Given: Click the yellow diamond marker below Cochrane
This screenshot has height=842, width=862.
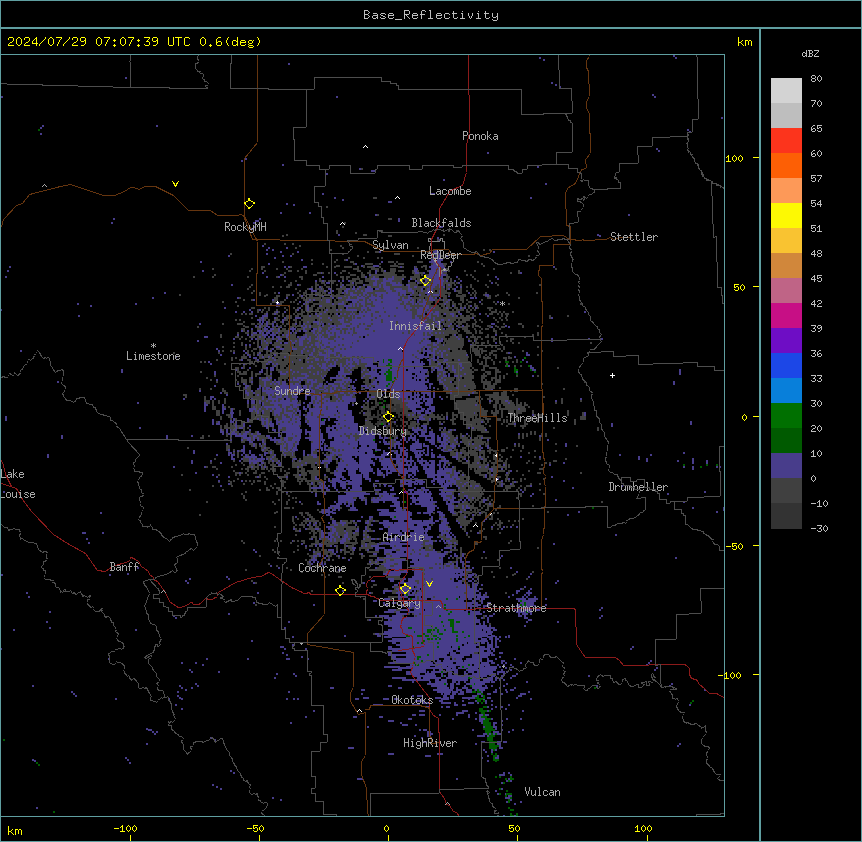Looking at the screenshot, I should [x=341, y=590].
